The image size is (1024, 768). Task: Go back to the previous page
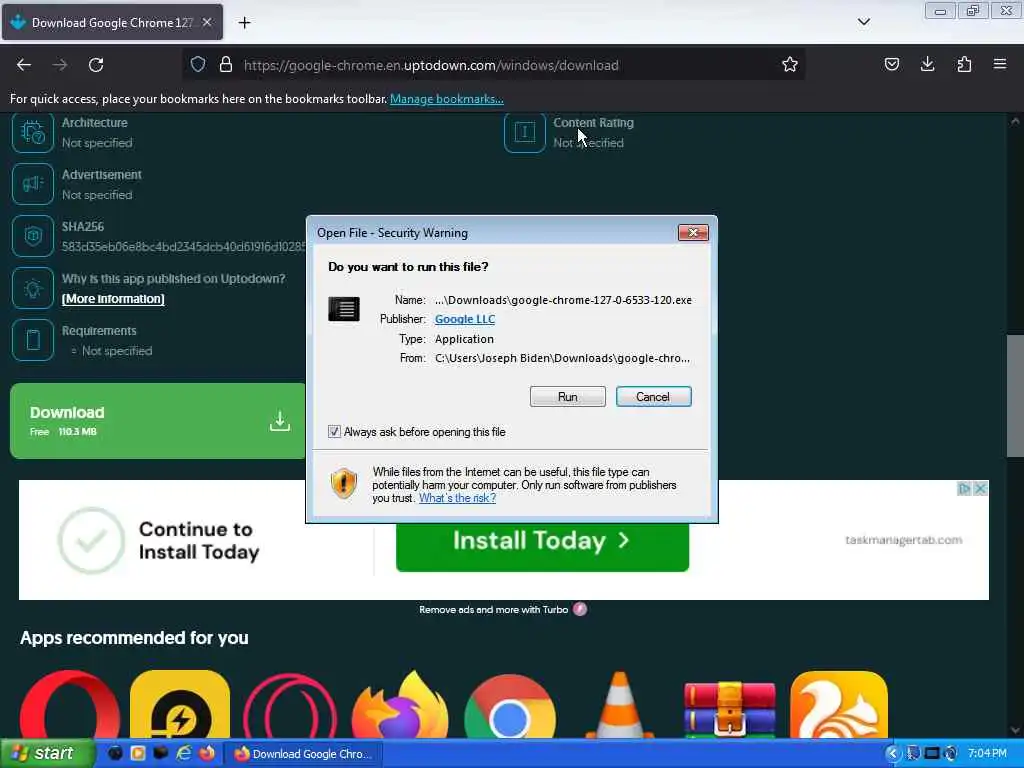click(x=24, y=65)
